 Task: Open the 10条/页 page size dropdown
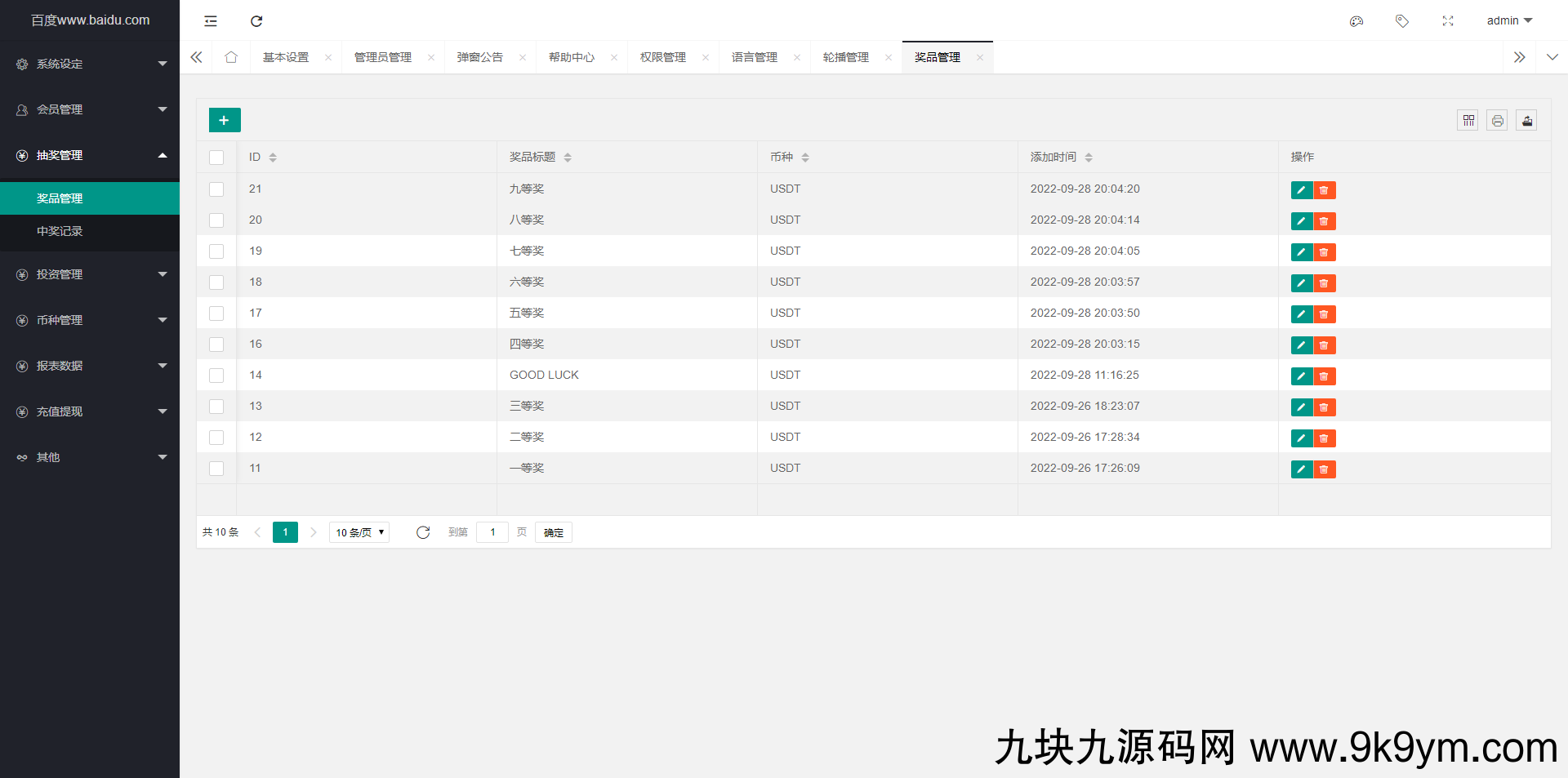coord(359,531)
